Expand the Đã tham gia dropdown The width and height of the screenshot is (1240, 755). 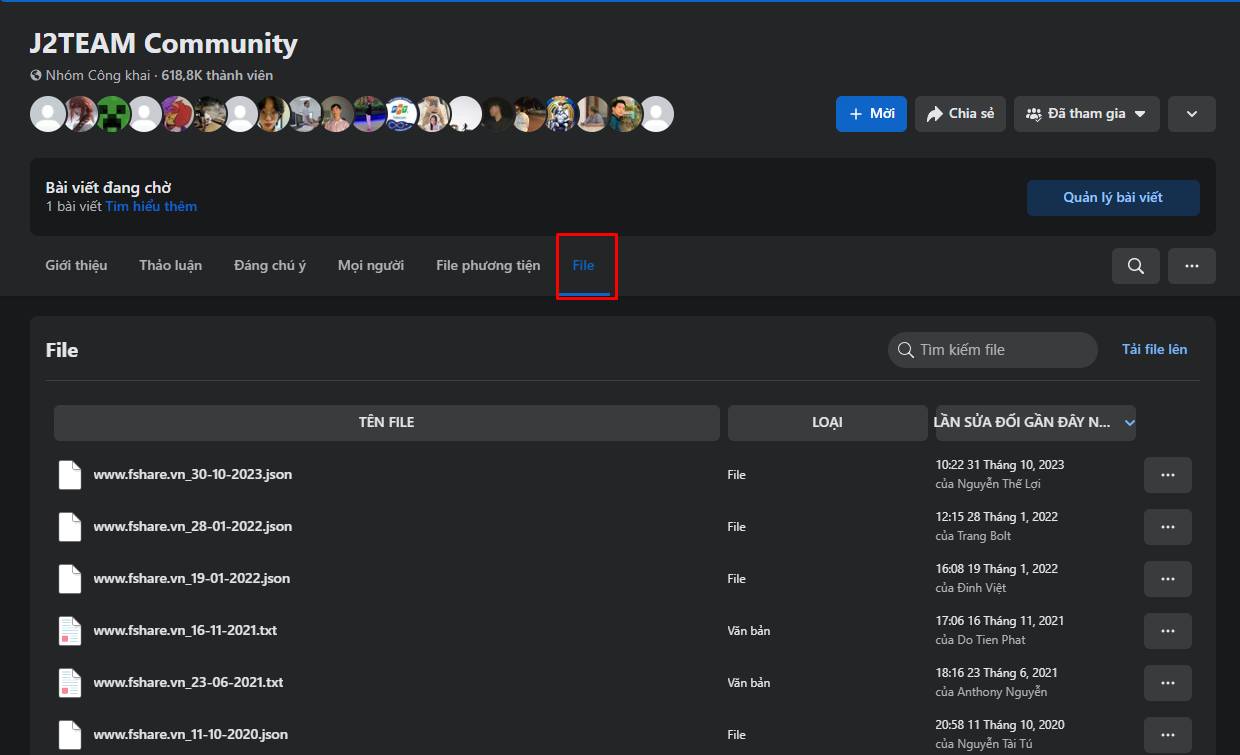(1087, 114)
